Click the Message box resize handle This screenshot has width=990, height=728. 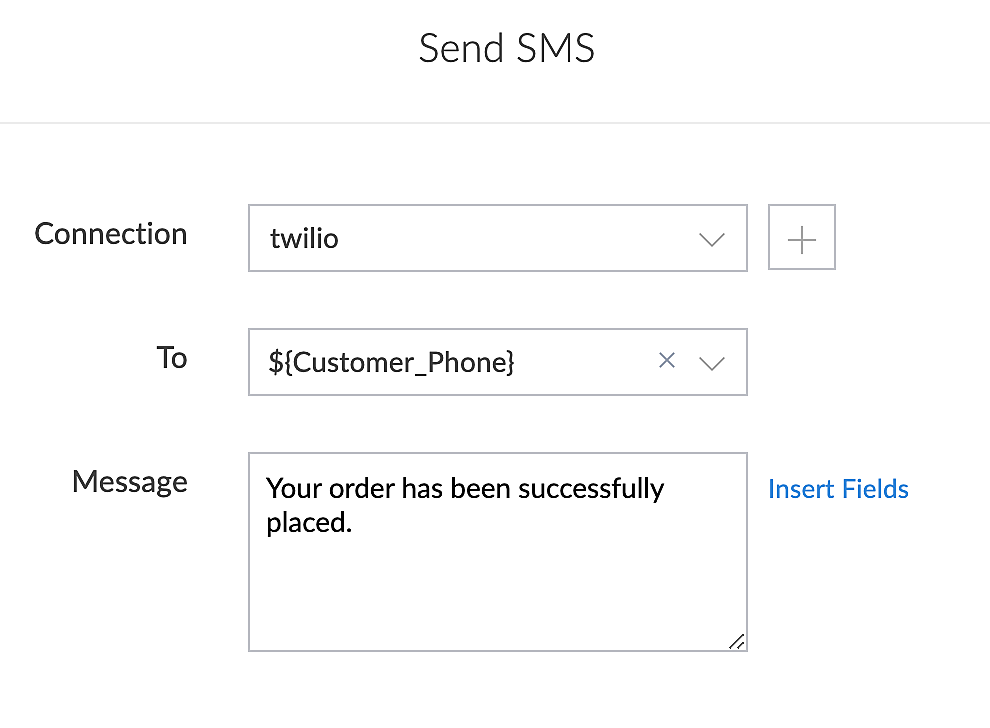click(x=737, y=642)
